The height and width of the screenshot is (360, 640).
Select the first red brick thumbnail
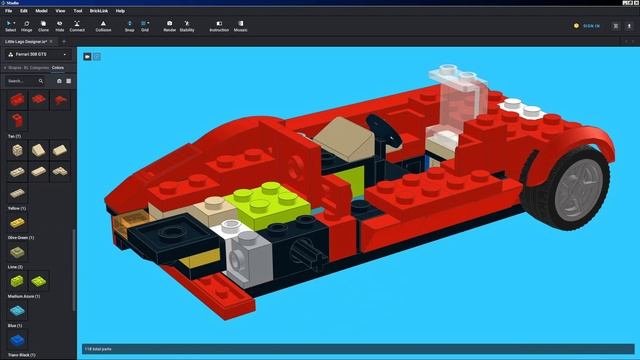(17, 100)
